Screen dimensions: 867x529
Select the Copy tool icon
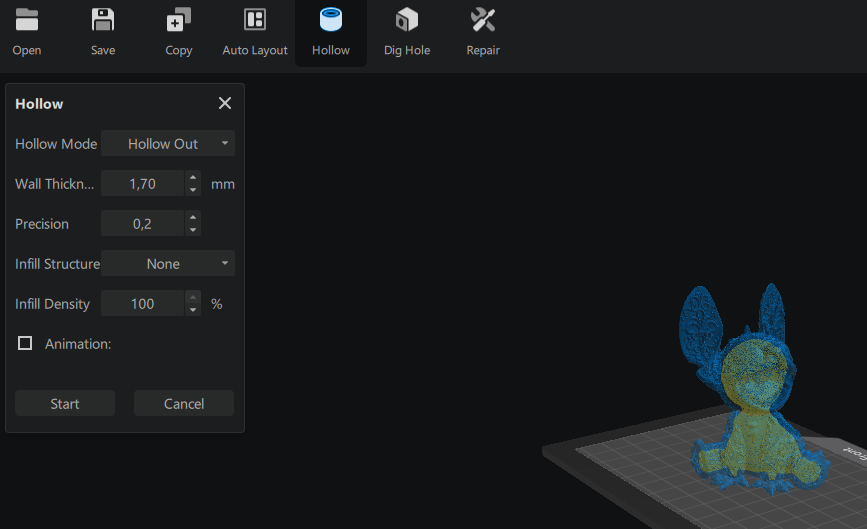[179, 20]
